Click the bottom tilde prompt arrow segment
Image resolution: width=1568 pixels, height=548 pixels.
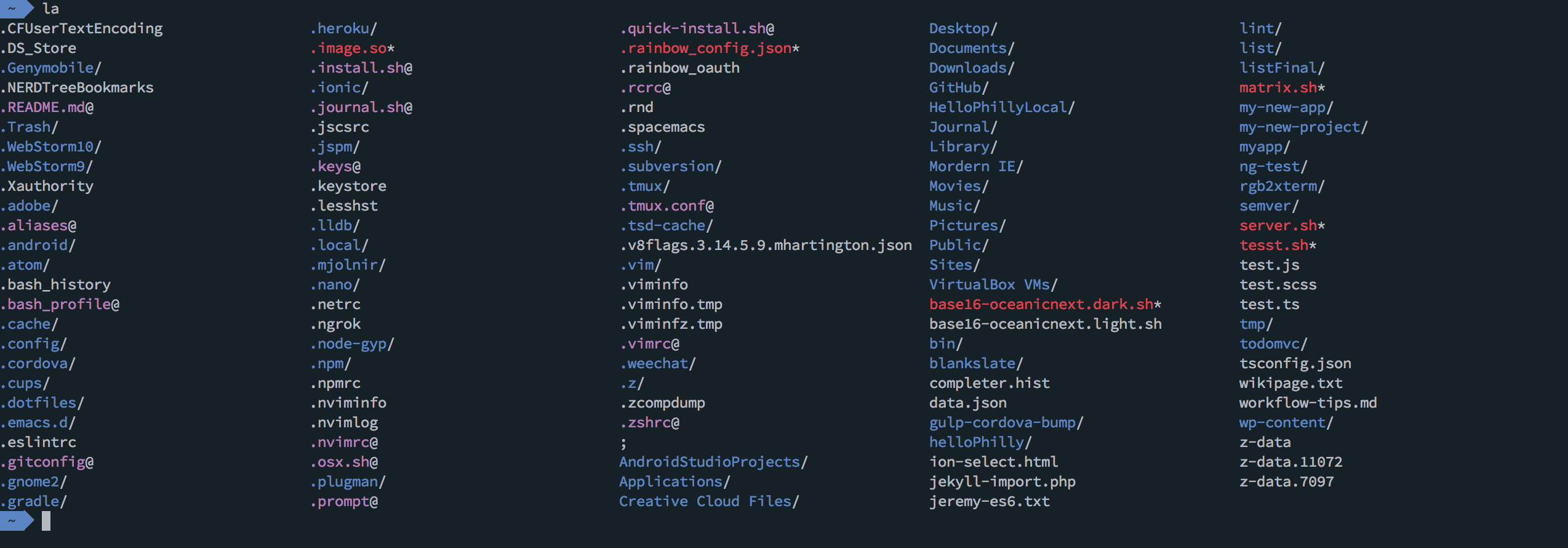pos(15,521)
